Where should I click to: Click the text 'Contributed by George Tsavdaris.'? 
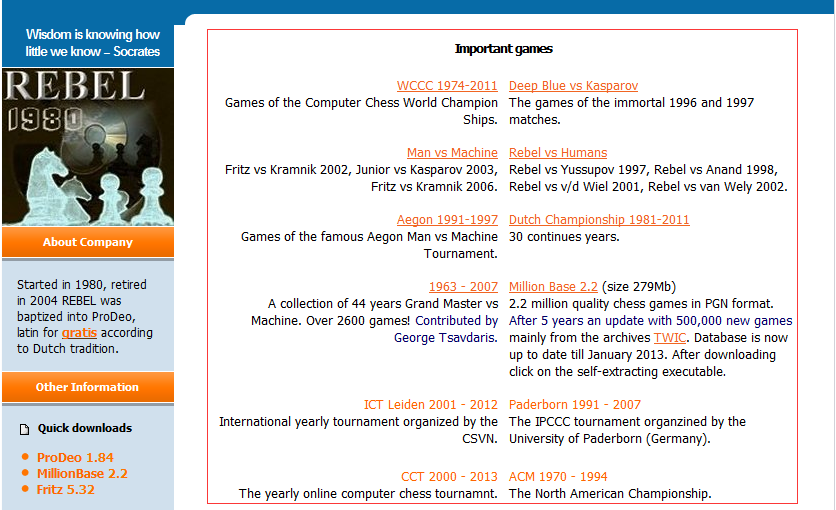[x=446, y=329]
